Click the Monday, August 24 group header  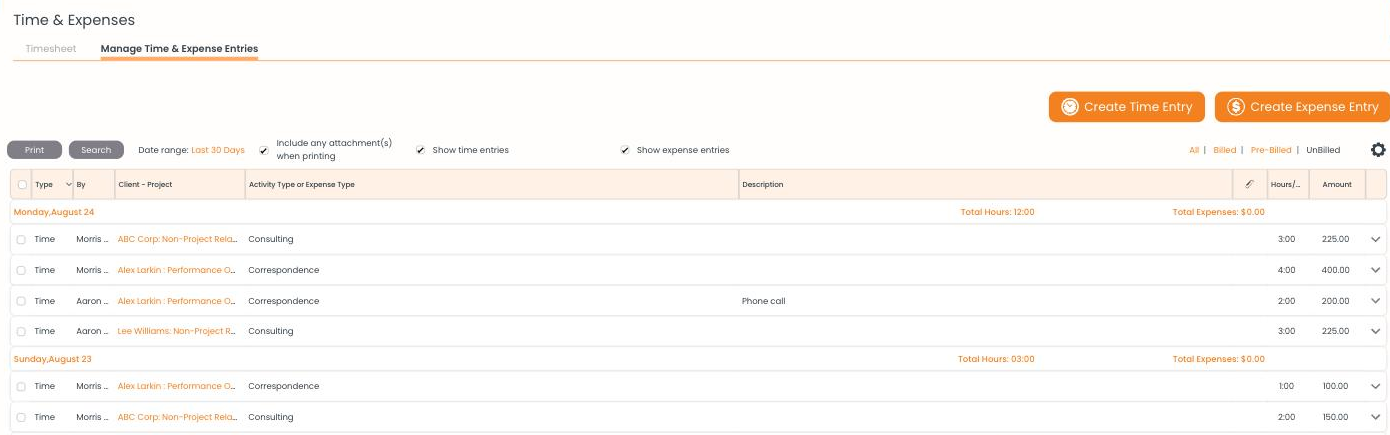pyautogui.click(x=54, y=212)
